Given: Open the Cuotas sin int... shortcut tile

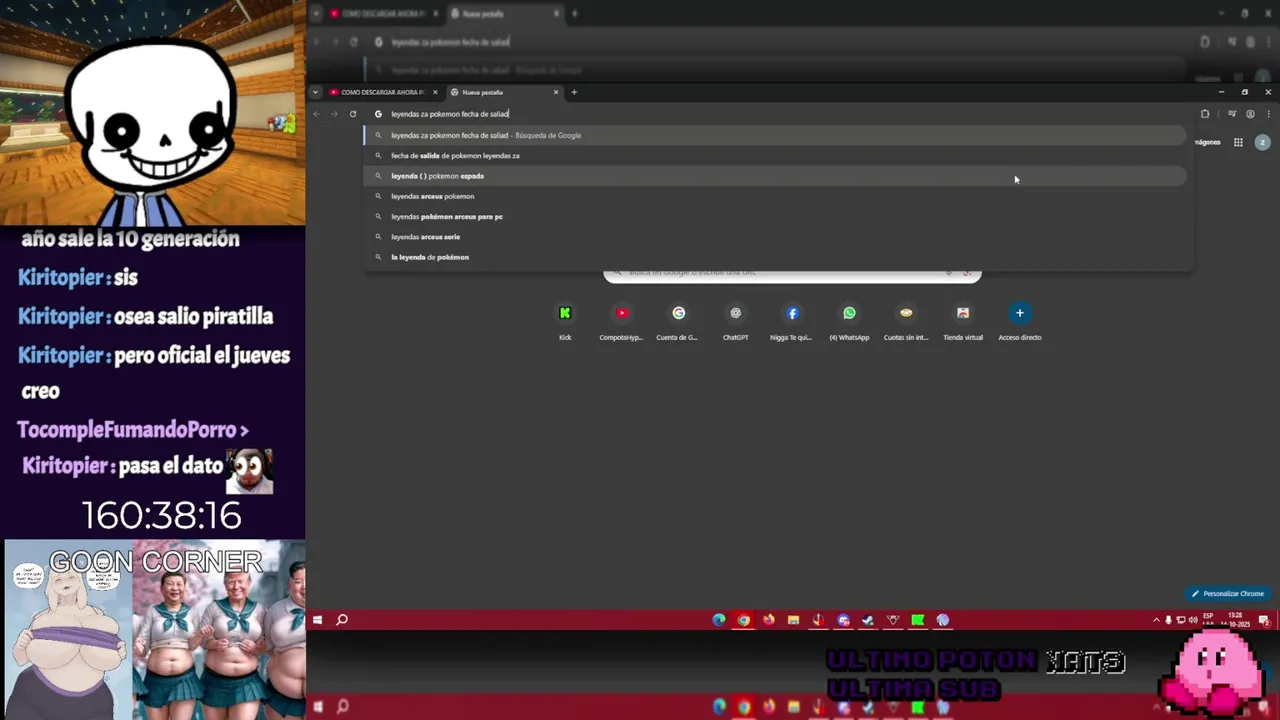Looking at the screenshot, I should pos(906,321).
